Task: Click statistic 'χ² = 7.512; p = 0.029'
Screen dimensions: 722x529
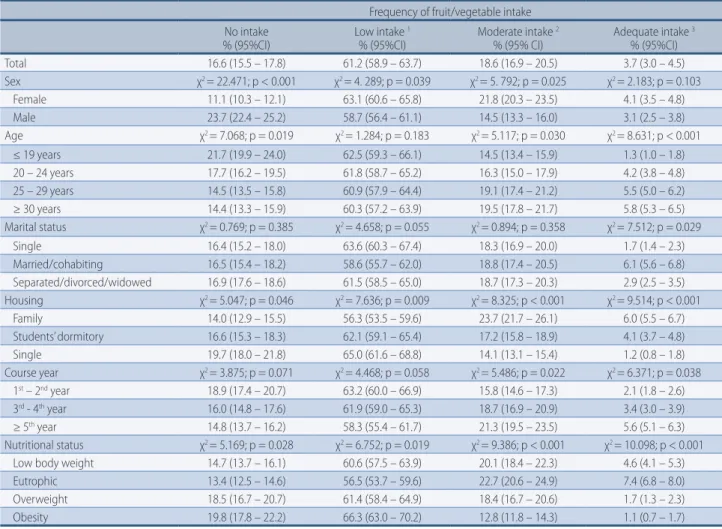Action: tap(654, 227)
